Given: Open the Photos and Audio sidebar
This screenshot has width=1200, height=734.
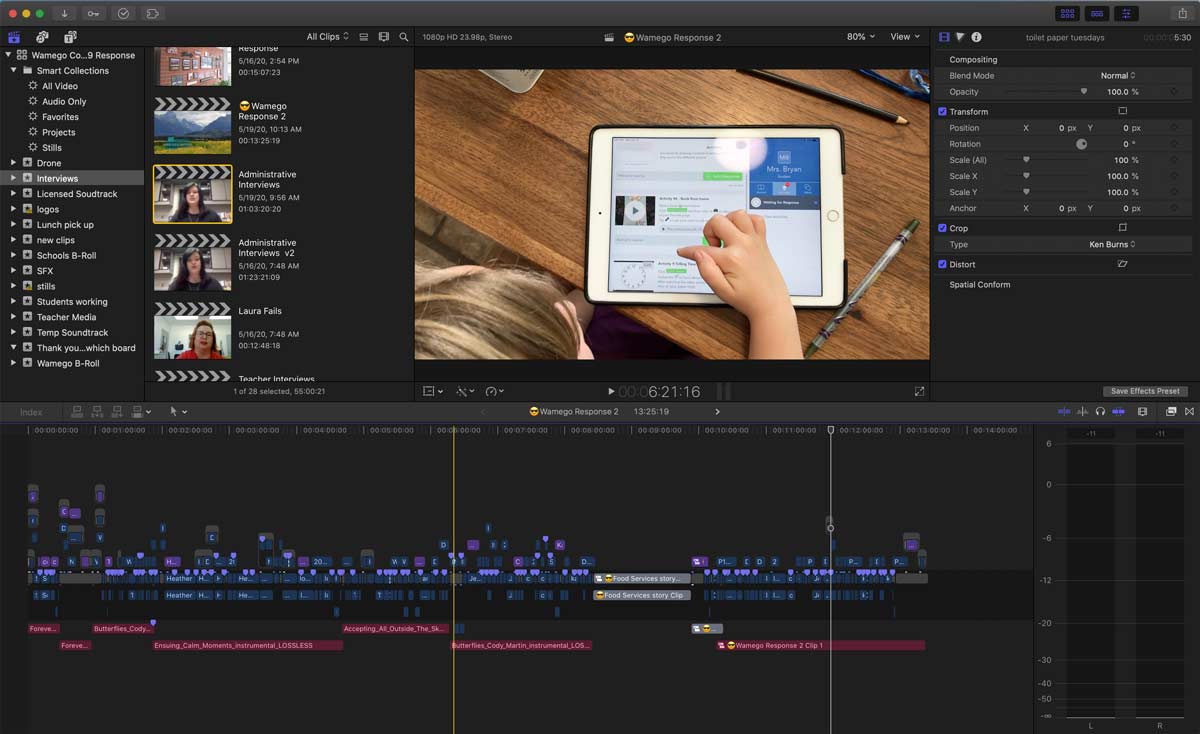Looking at the screenshot, I should tap(42, 37).
